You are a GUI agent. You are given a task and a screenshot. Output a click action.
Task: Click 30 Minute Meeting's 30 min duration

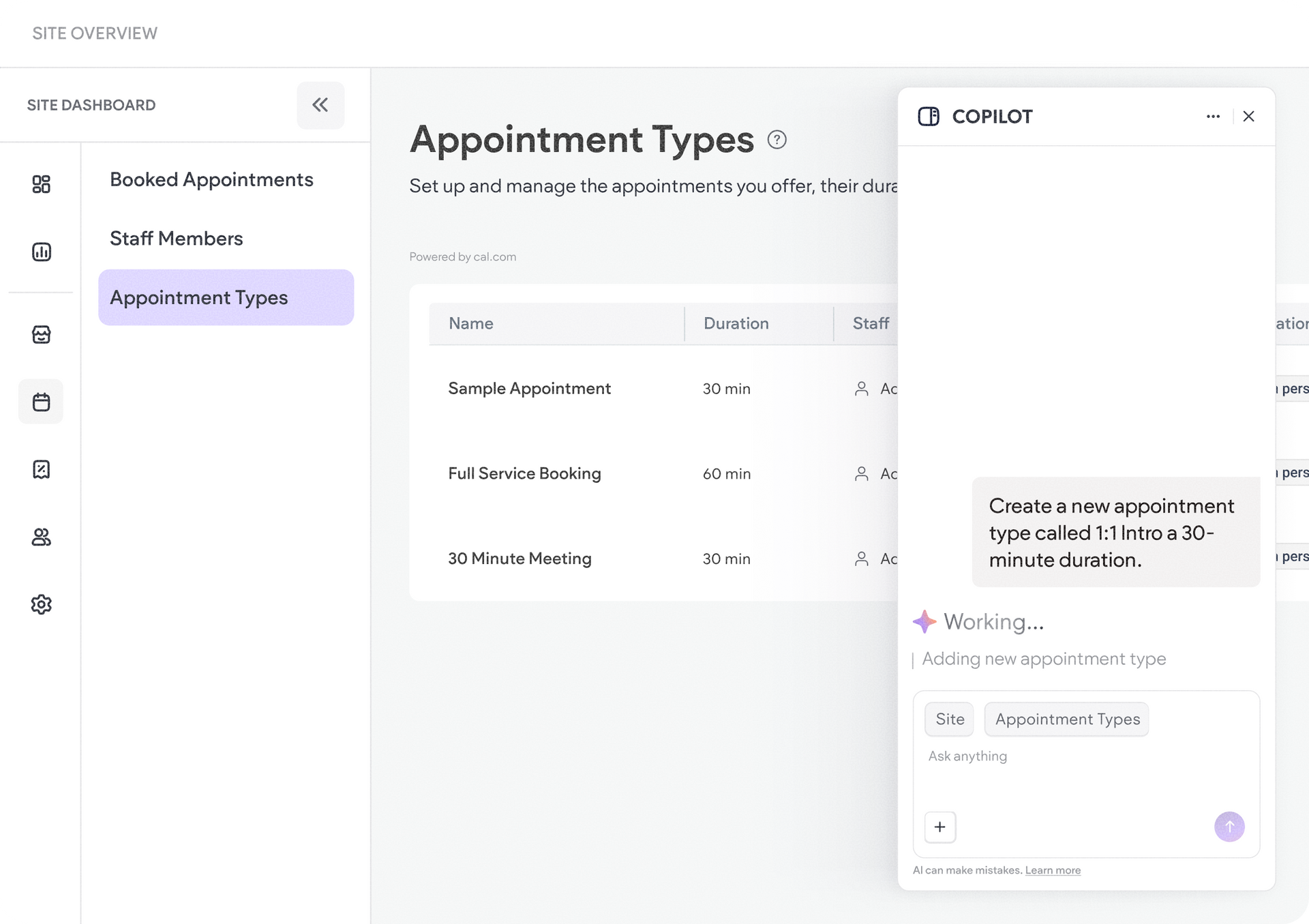click(x=727, y=559)
